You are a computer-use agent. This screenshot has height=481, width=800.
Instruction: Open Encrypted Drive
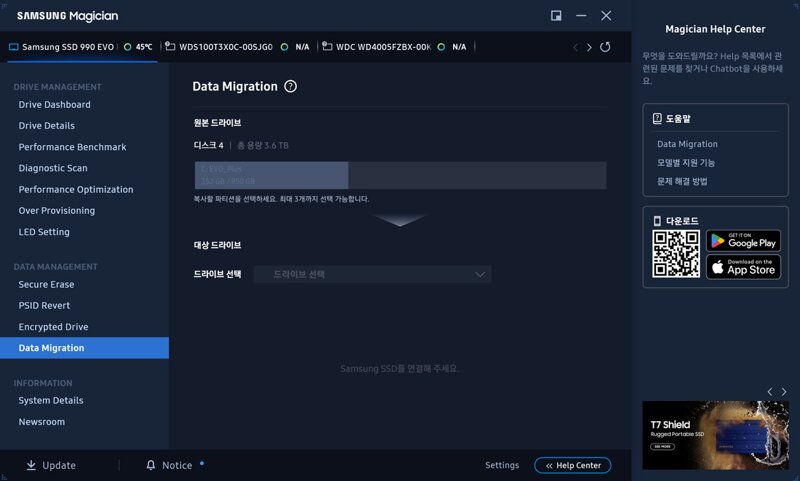click(54, 327)
